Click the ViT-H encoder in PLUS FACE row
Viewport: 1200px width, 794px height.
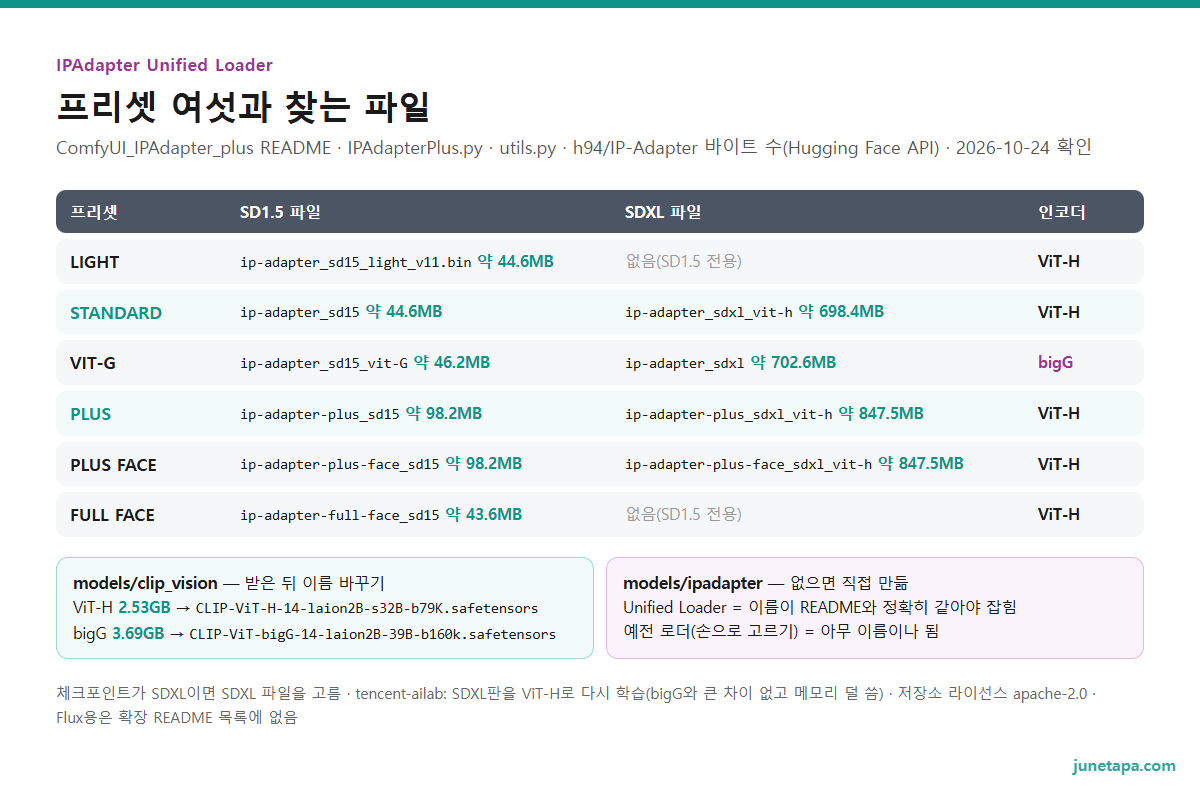coord(1059,465)
